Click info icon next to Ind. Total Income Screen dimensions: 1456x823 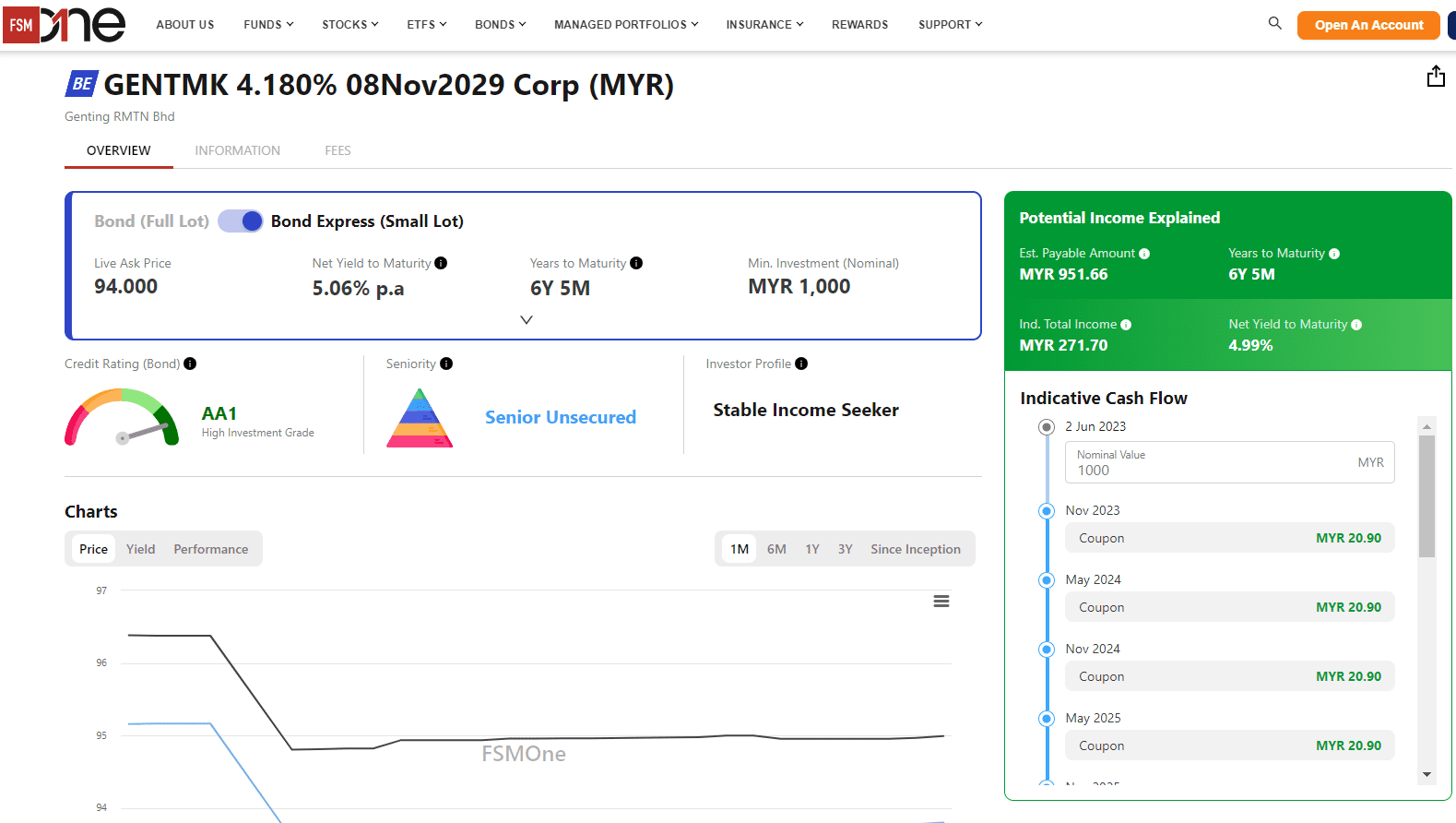click(1126, 325)
